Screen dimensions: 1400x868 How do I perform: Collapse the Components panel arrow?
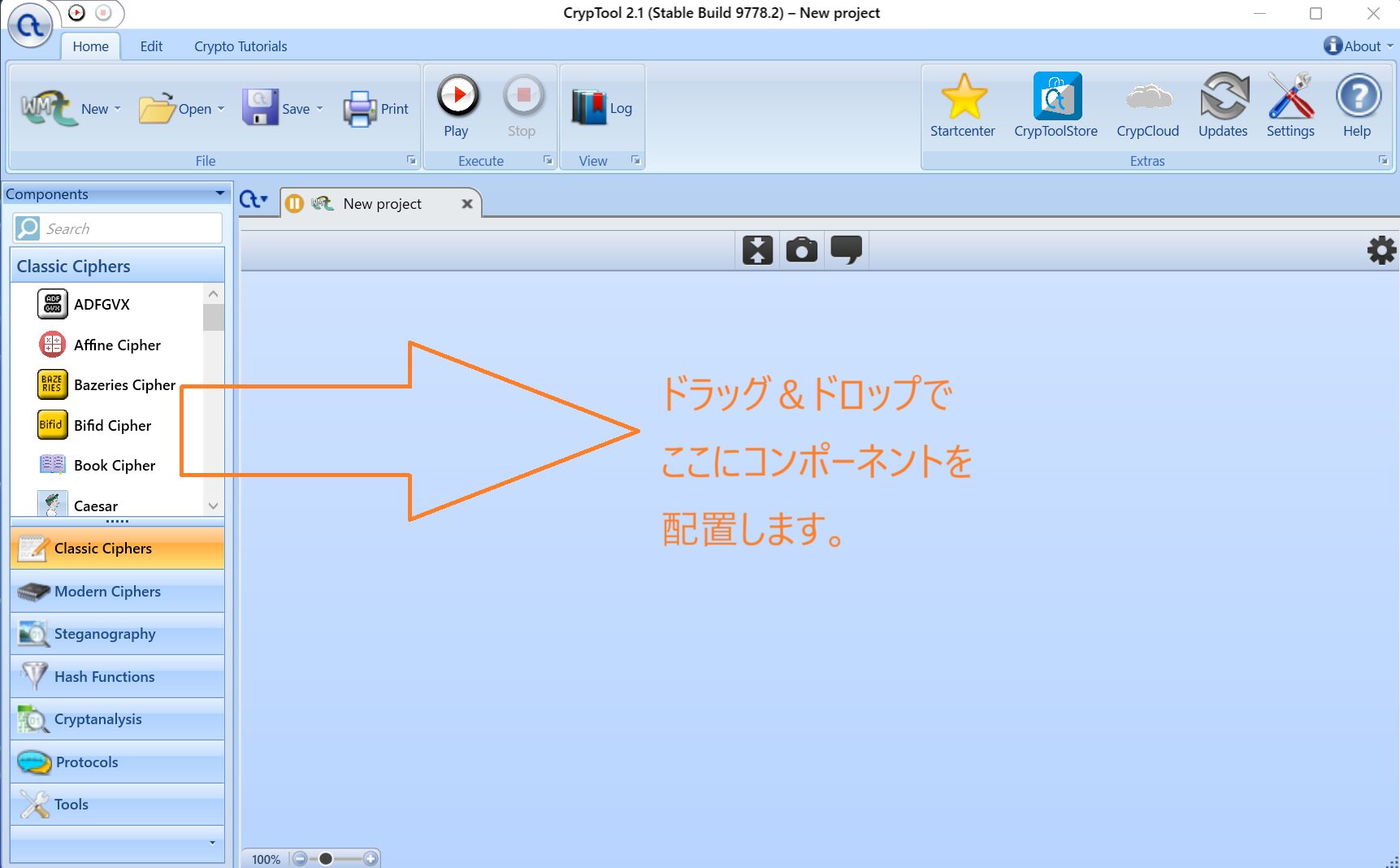click(219, 193)
